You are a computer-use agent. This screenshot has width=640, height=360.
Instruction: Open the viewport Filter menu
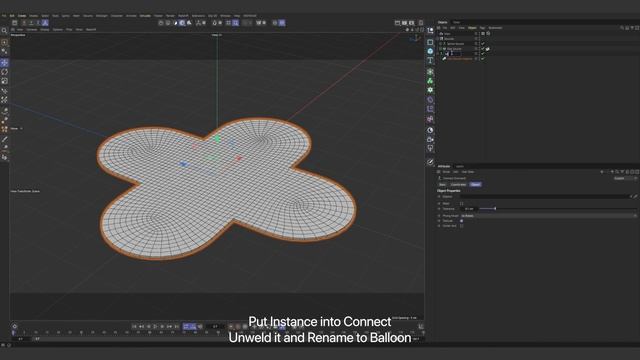pyautogui.click(x=69, y=29)
